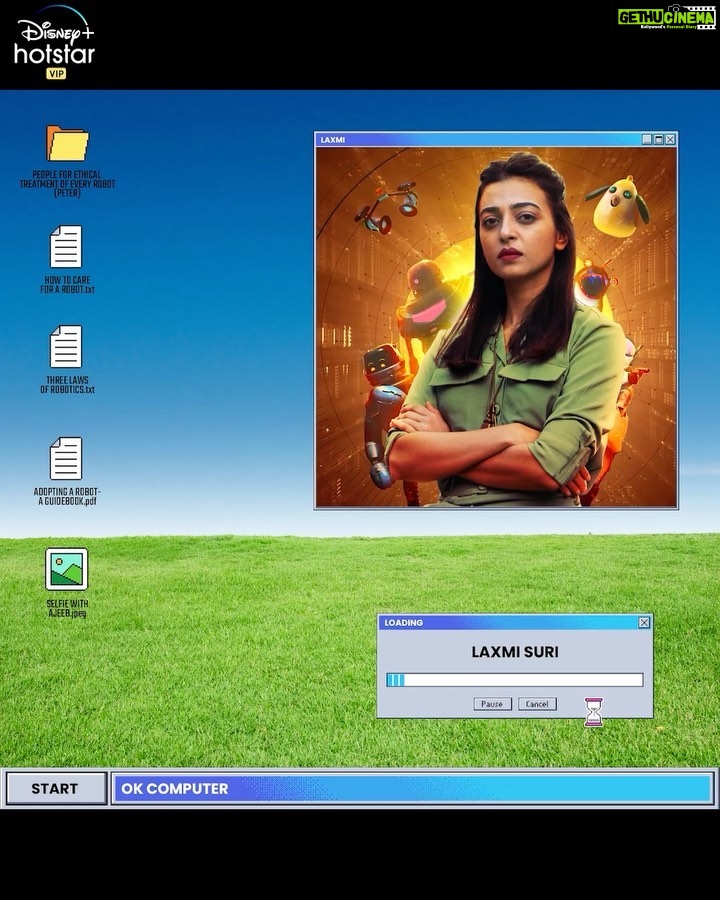Select the 'How to Care for a Robot.txt' label
Image resolution: width=720 pixels, height=900 pixels.
(67, 285)
